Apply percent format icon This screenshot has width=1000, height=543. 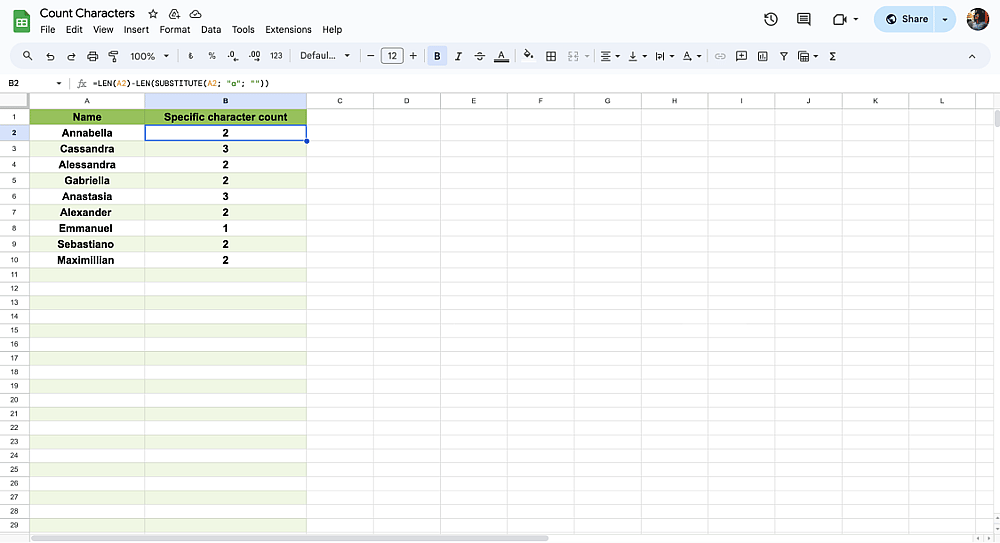click(x=212, y=56)
